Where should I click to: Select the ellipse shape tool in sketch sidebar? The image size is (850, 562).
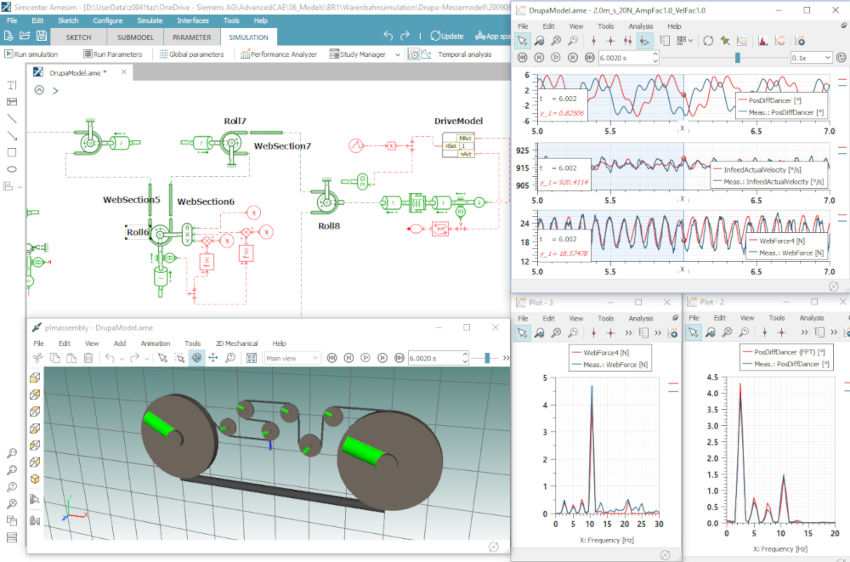coord(11,169)
